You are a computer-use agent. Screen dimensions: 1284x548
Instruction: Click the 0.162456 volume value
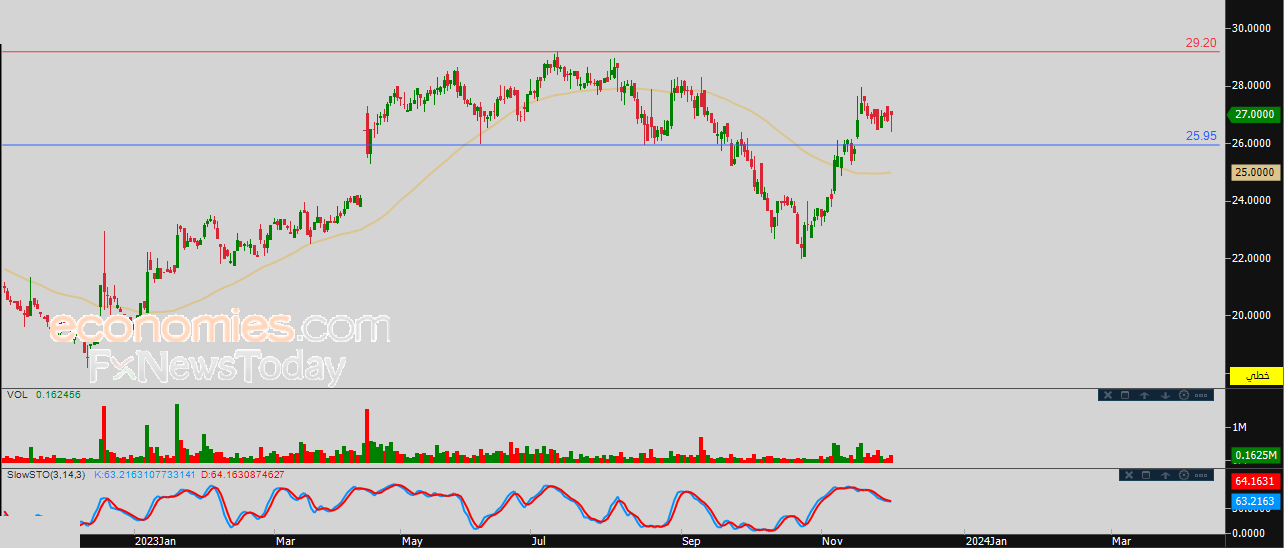click(x=58, y=395)
